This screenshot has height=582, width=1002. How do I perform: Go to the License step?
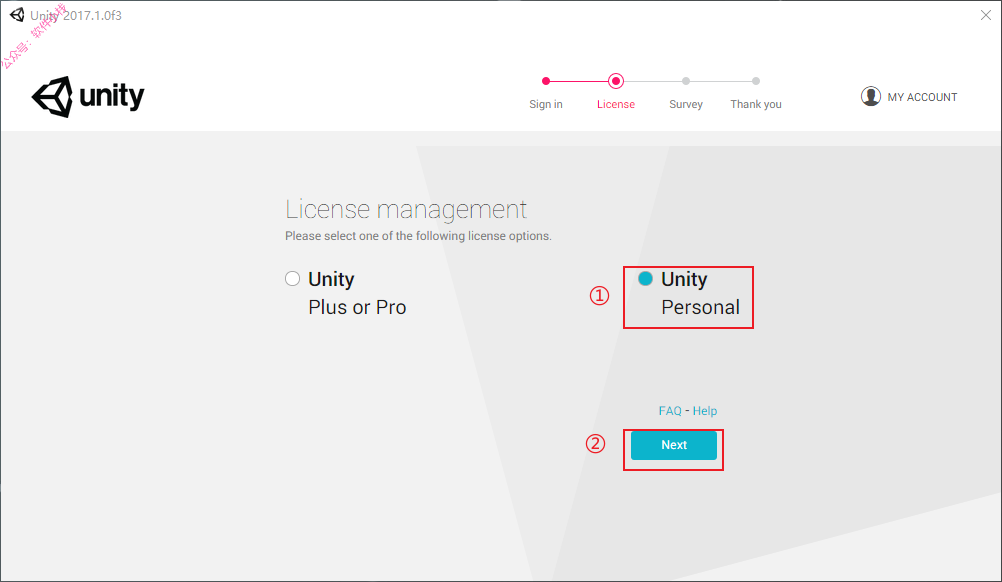(616, 104)
